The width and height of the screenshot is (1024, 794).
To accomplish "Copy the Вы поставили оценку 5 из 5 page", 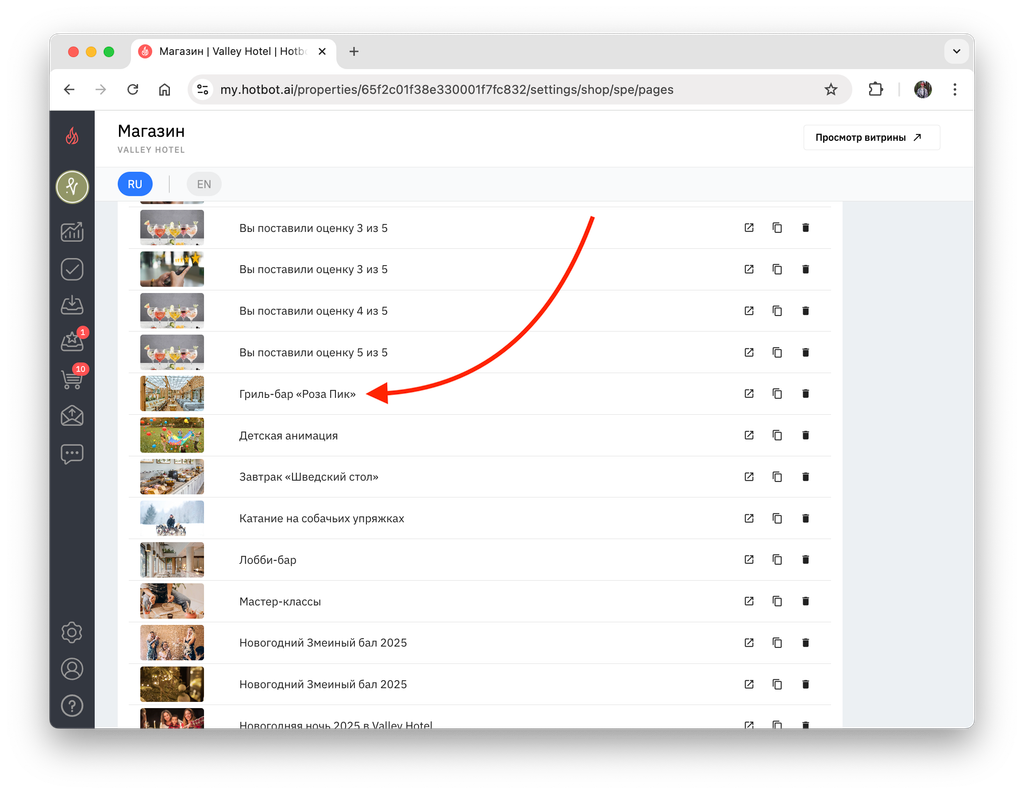I will [777, 353].
